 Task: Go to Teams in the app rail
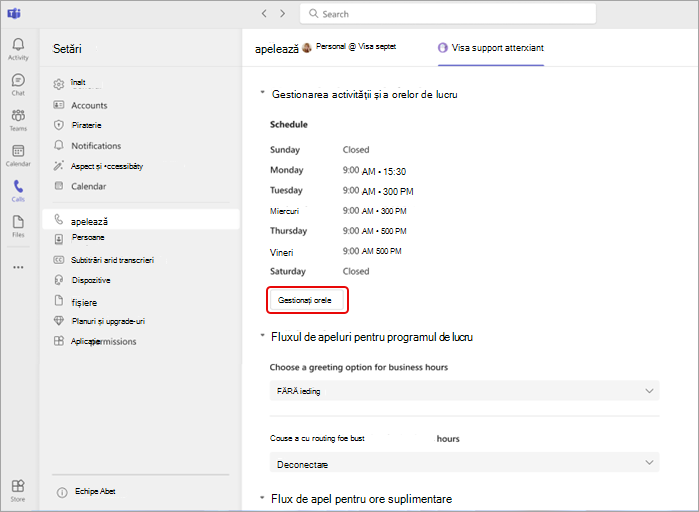tap(18, 120)
